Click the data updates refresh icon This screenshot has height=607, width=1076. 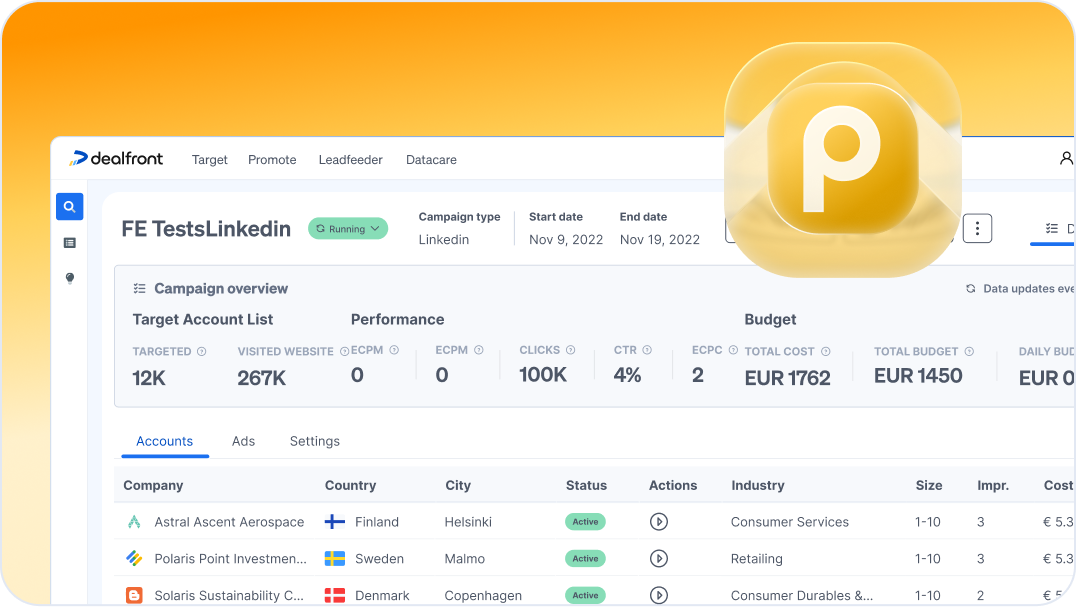pos(970,289)
